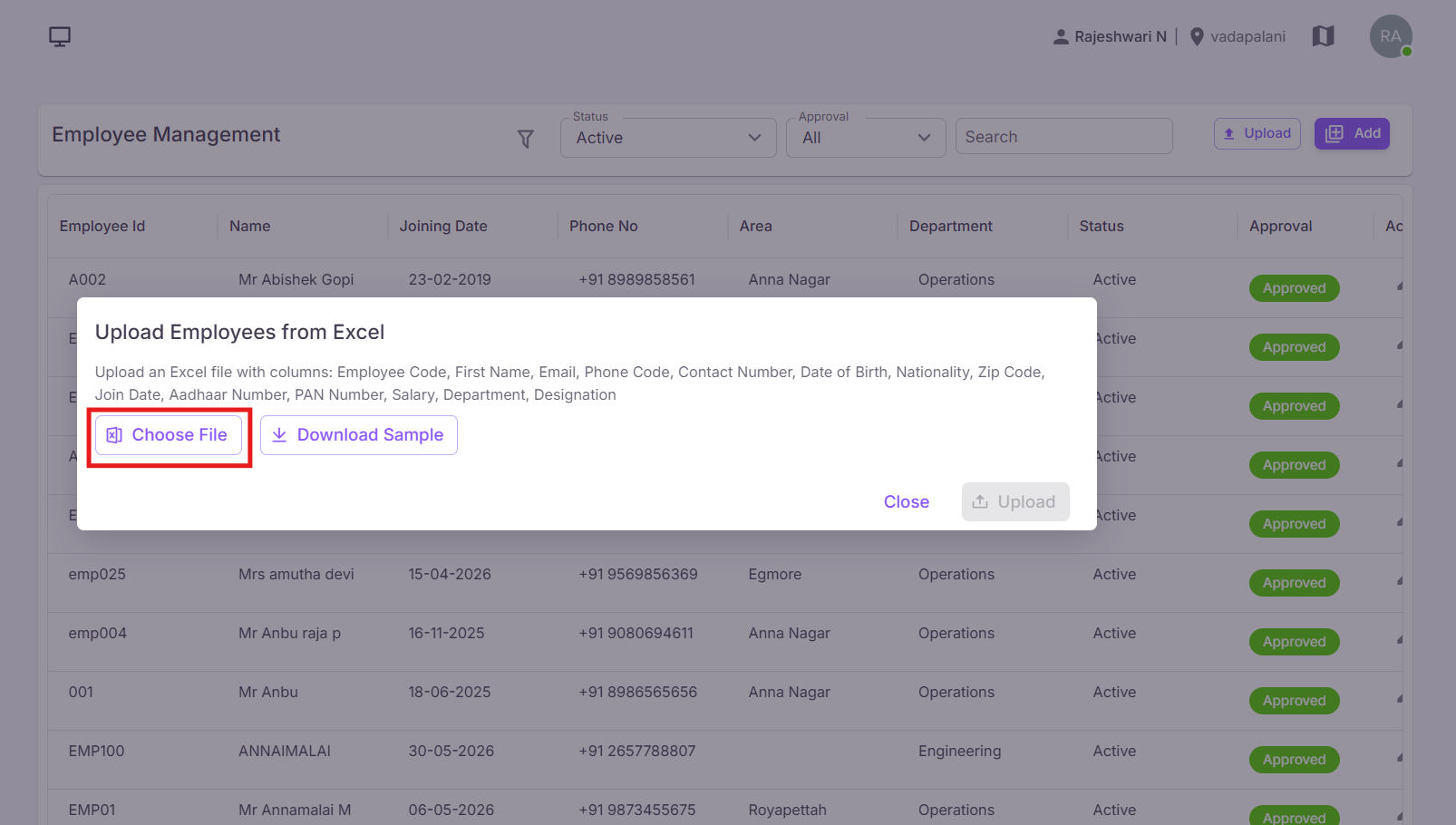
Task: Click the Approval dropdown chevron arrow
Action: pos(924,138)
